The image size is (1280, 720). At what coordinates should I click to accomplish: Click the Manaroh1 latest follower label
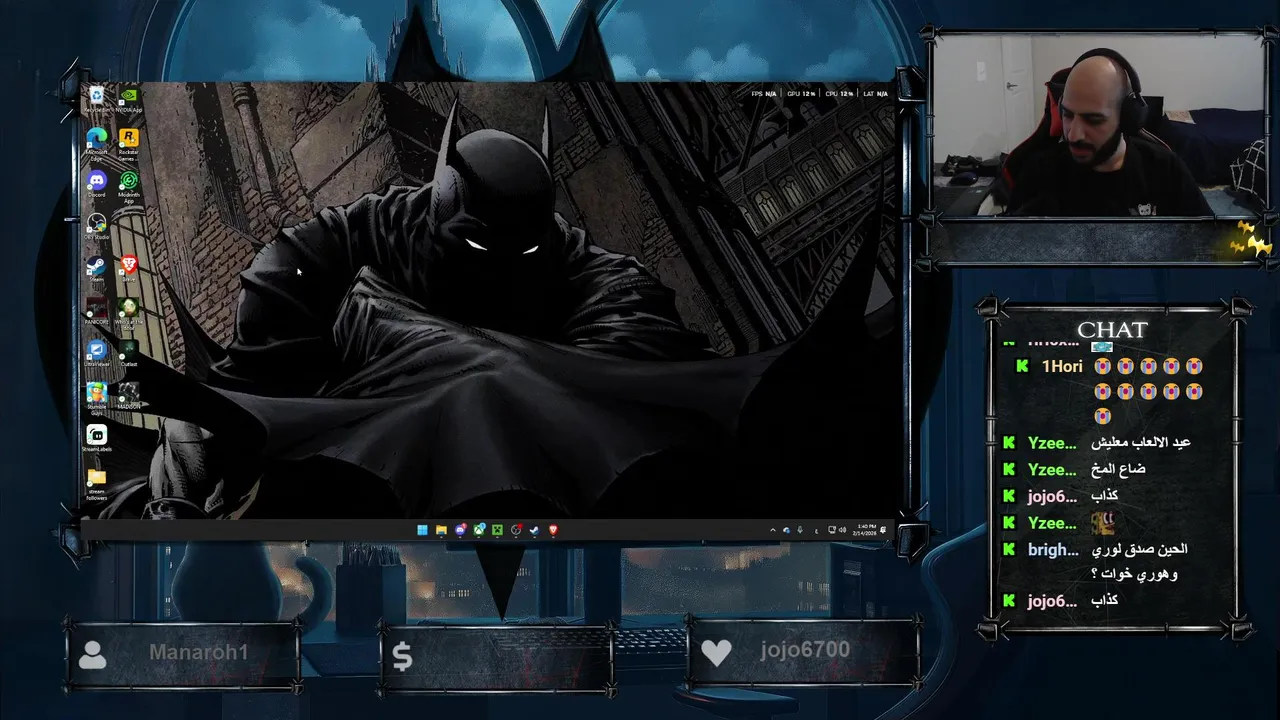[x=198, y=652]
